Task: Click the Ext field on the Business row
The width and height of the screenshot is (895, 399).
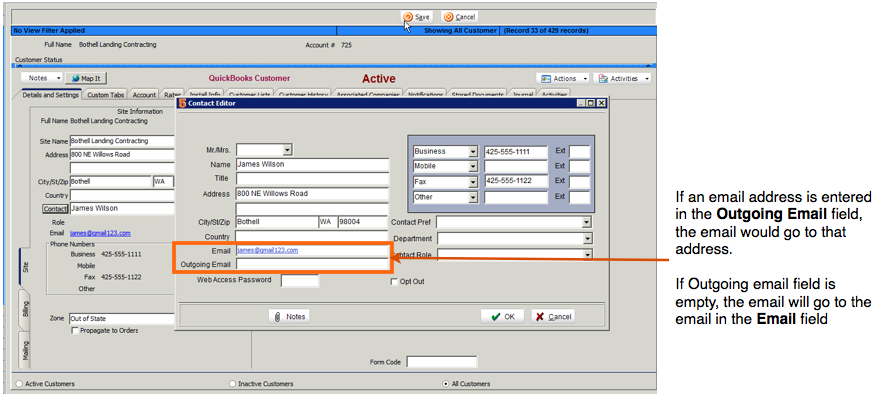Action: tap(579, 151)
